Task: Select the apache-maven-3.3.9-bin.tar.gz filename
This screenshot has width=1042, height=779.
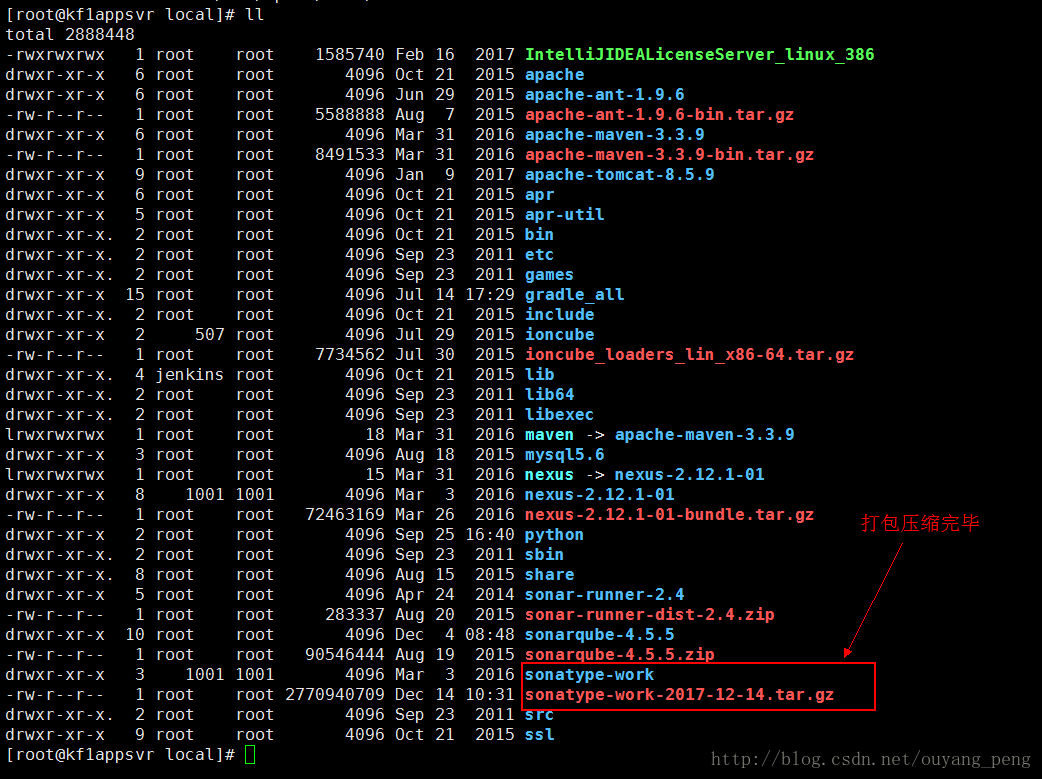Action: click(669, 154)
